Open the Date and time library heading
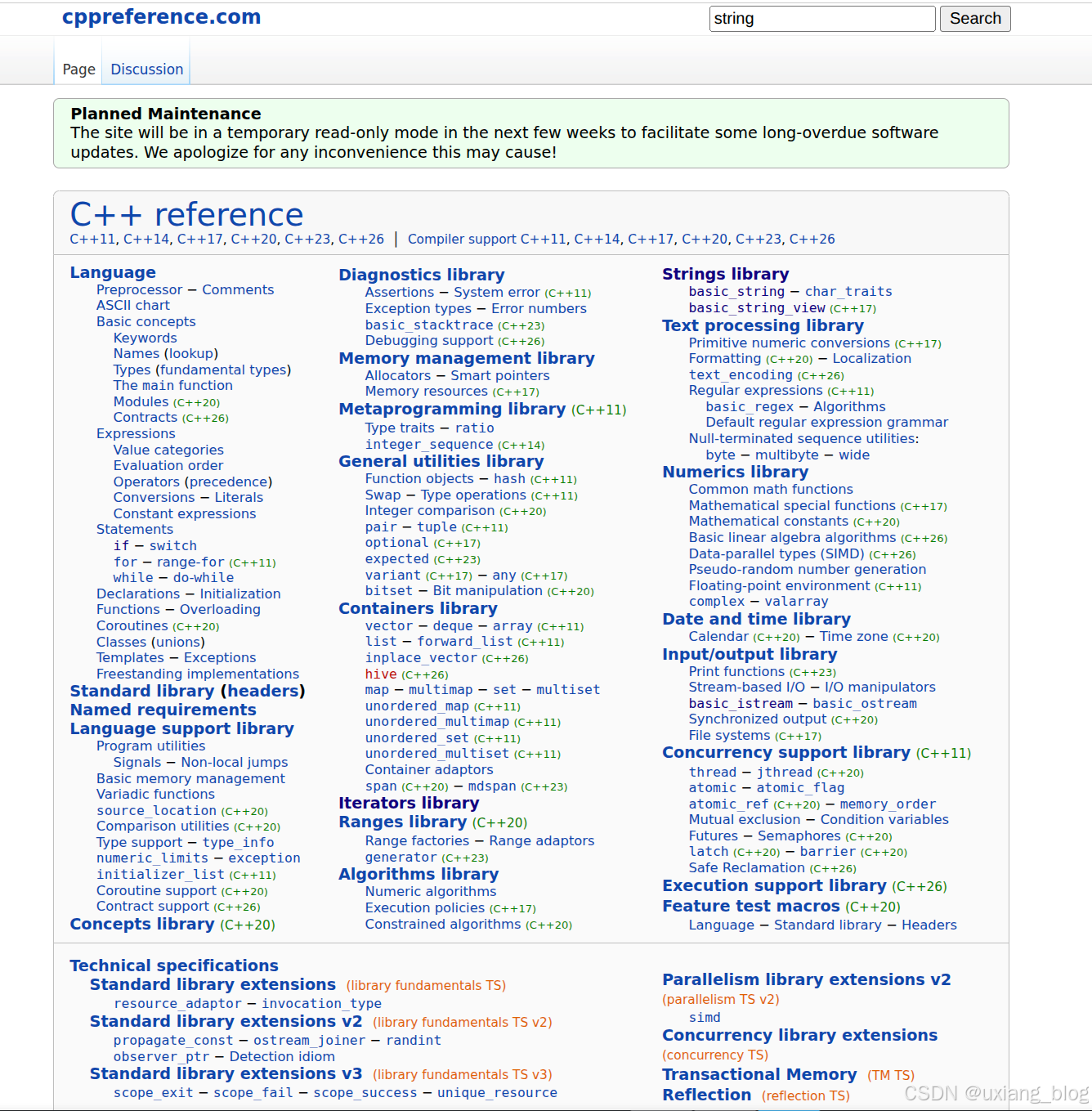The height and width of the screenshot is (1111, 1092). click(757, 619)
